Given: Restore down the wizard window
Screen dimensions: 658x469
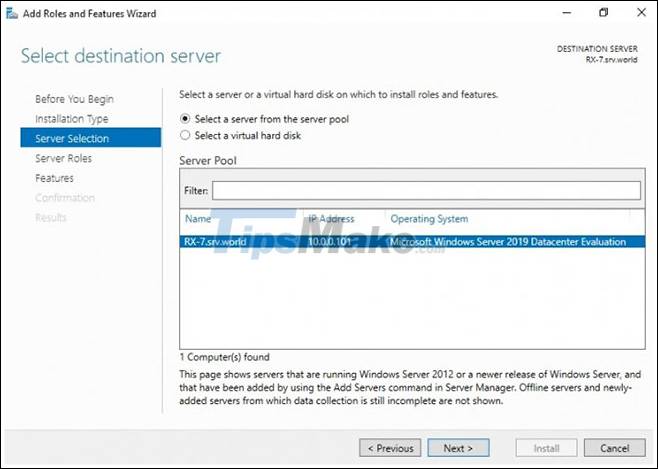Looking at the screenshot, I should [603, 13].
